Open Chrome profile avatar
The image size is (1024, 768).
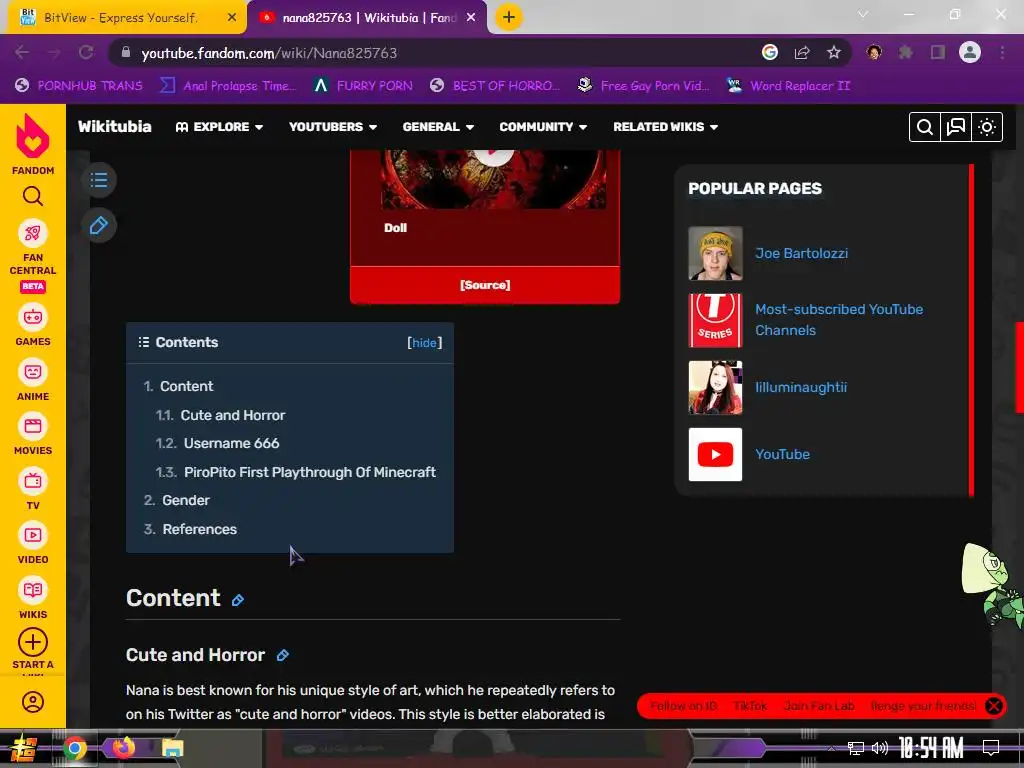pos(970,53)
